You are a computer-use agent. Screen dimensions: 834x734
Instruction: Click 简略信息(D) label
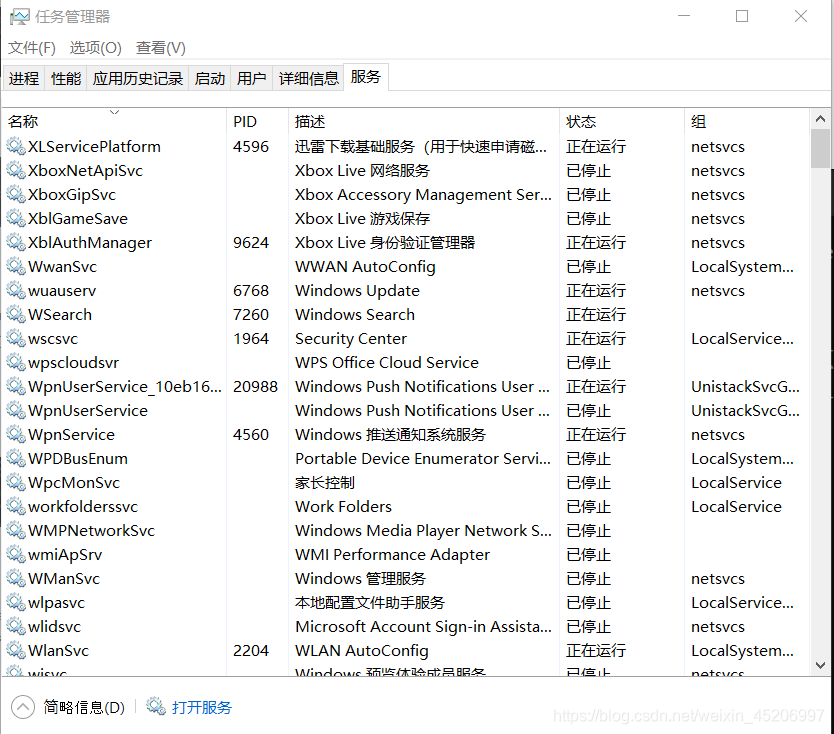tap(84, 707)
